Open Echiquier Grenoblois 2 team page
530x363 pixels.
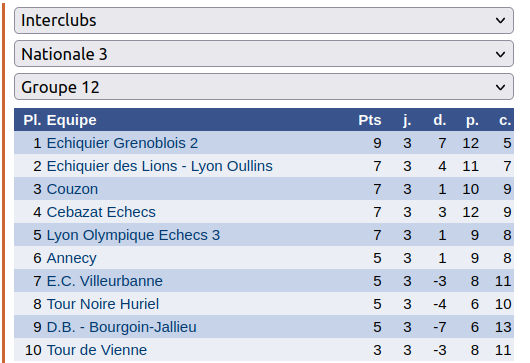click(x=122, y=143)
